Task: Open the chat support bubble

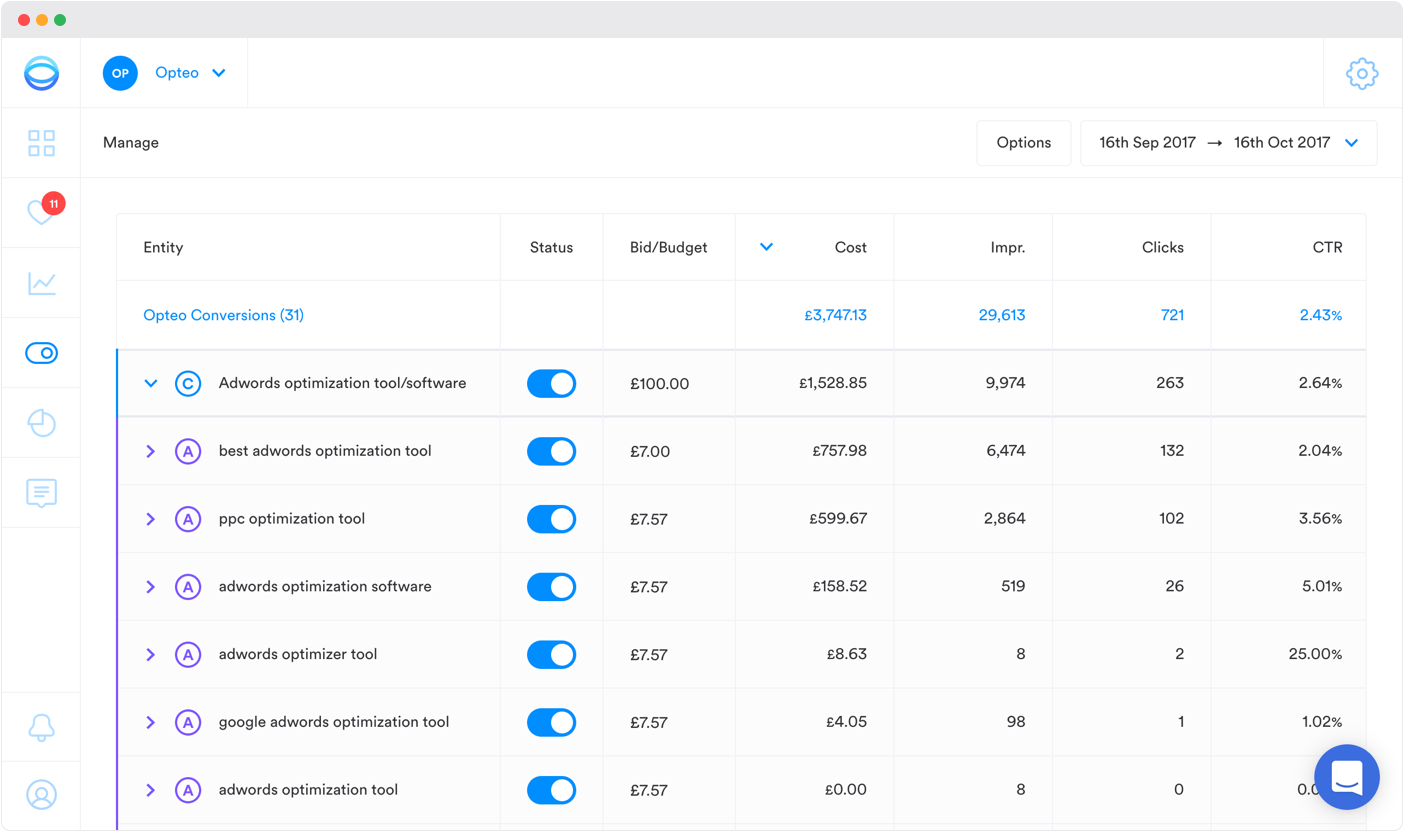Action: tap(1347, 777)
